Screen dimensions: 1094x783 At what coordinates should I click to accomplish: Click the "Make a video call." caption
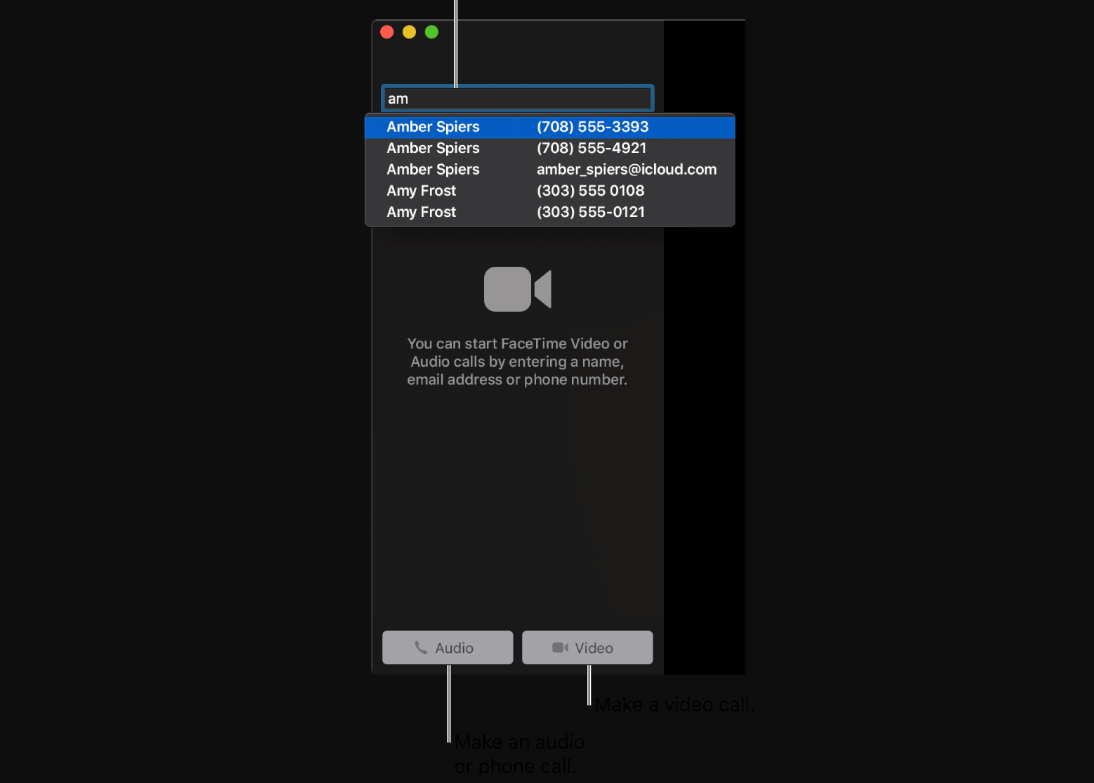(x=675, y=705)
